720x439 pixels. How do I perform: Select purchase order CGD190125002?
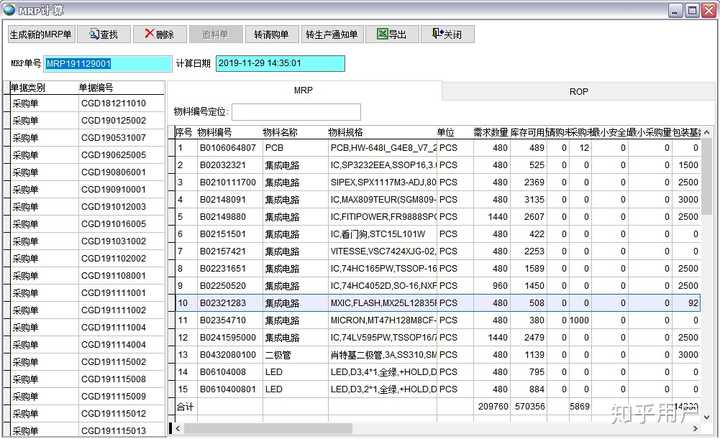tap(113, 121)
